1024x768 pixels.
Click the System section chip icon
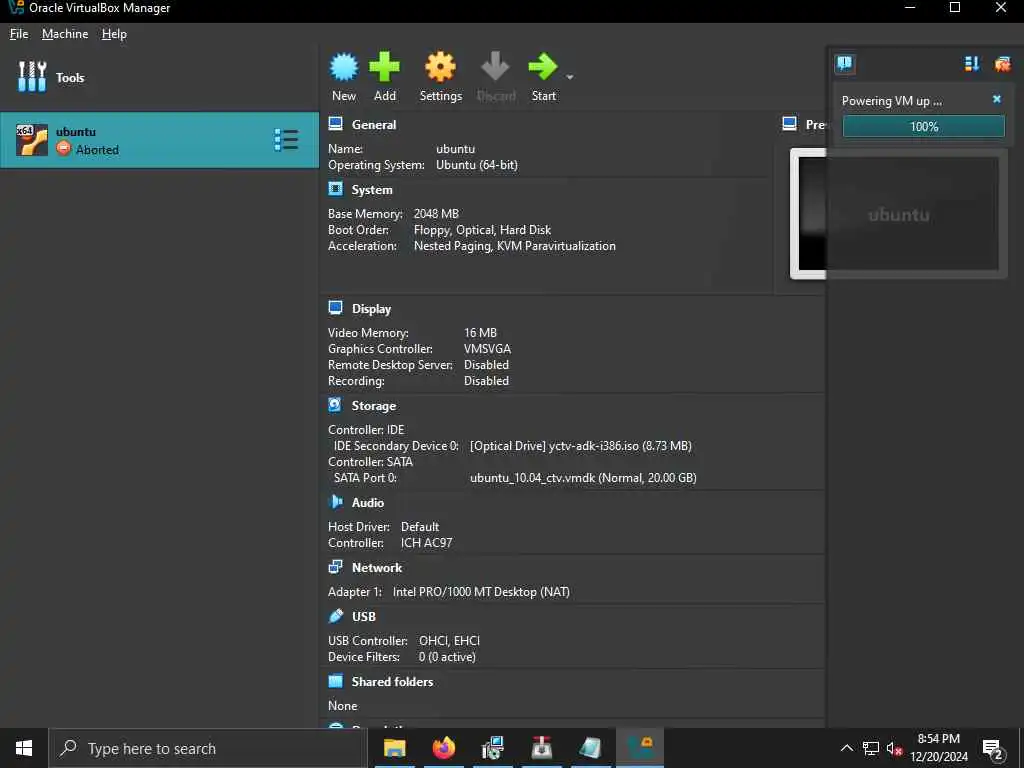coord(336,189)
